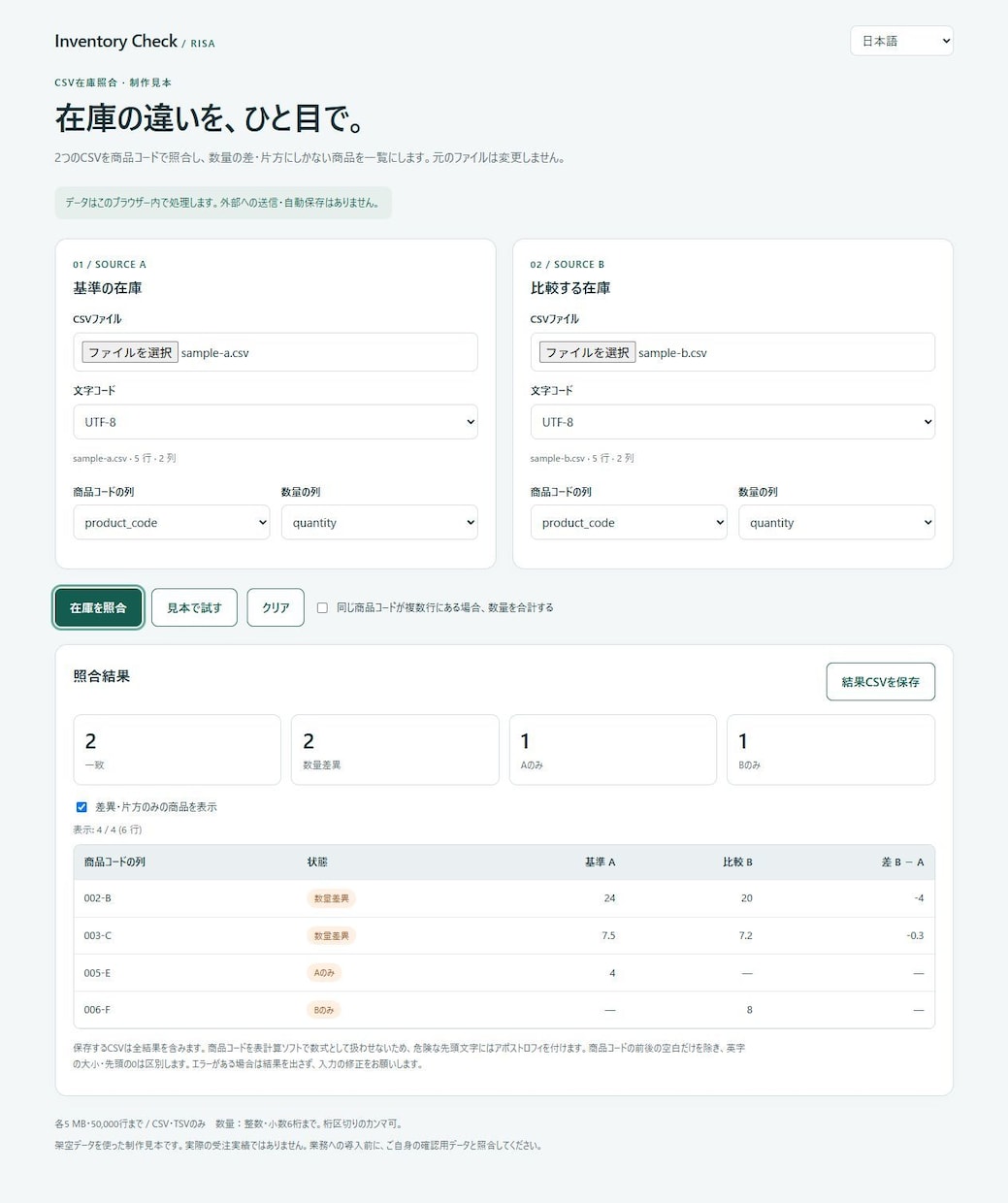Open Source A quantity column dropdown
1008x1203 pixels.
pyautogui.click(x=379, y=522)
